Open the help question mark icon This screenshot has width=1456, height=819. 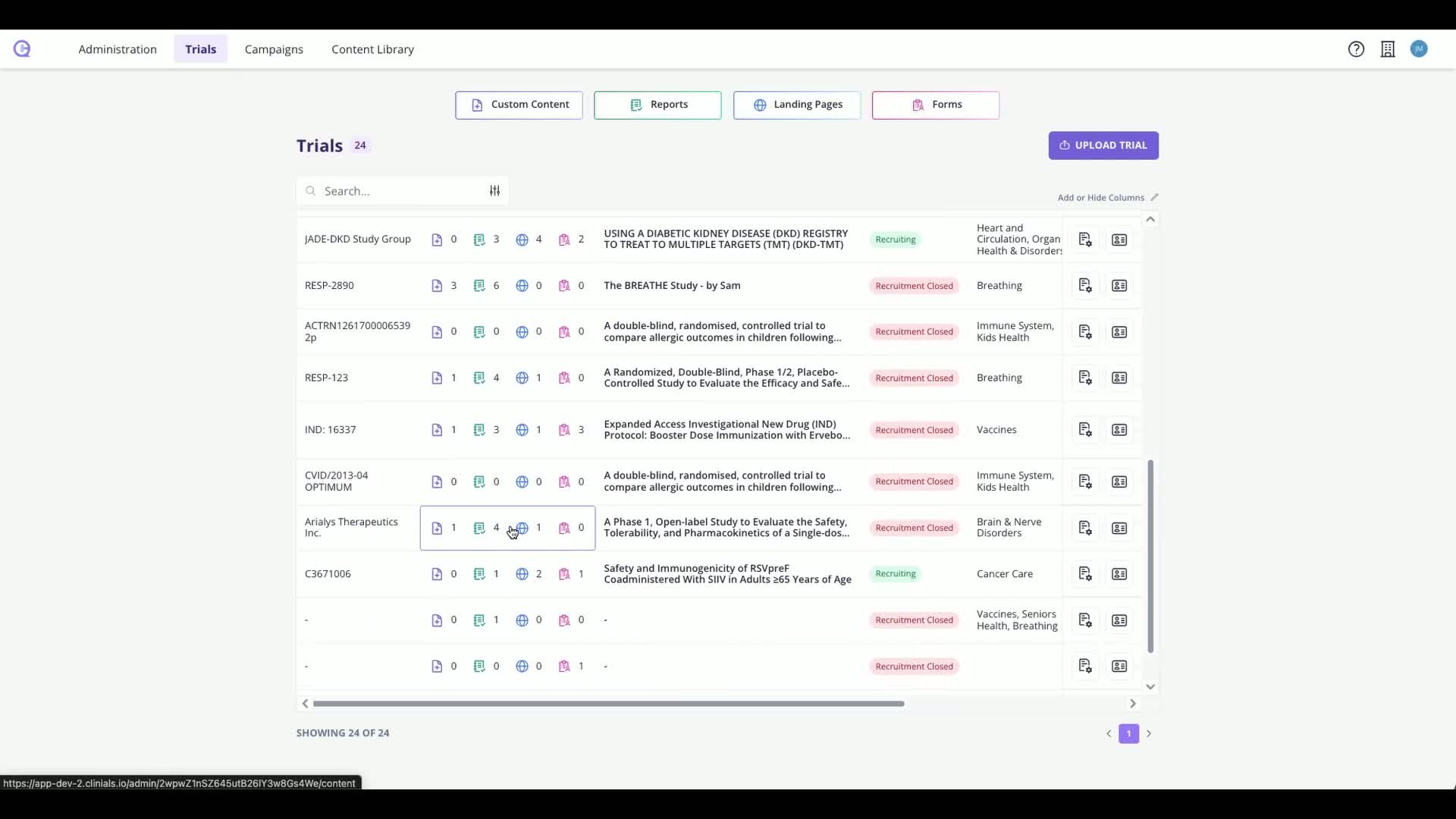tap(1356, 49)
